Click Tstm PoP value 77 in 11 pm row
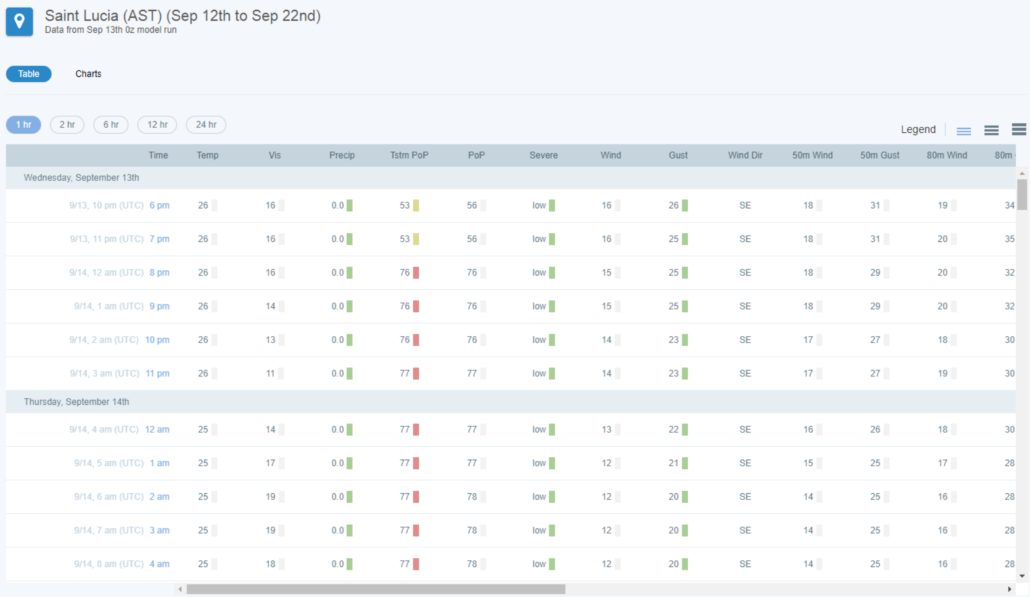The width and height of the screenshot is (1030, 597). 405,373
